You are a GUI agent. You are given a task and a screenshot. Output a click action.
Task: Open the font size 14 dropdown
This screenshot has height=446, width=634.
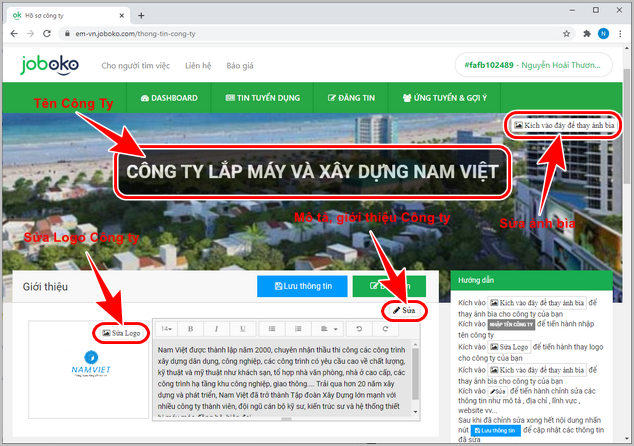click(166, 329)
